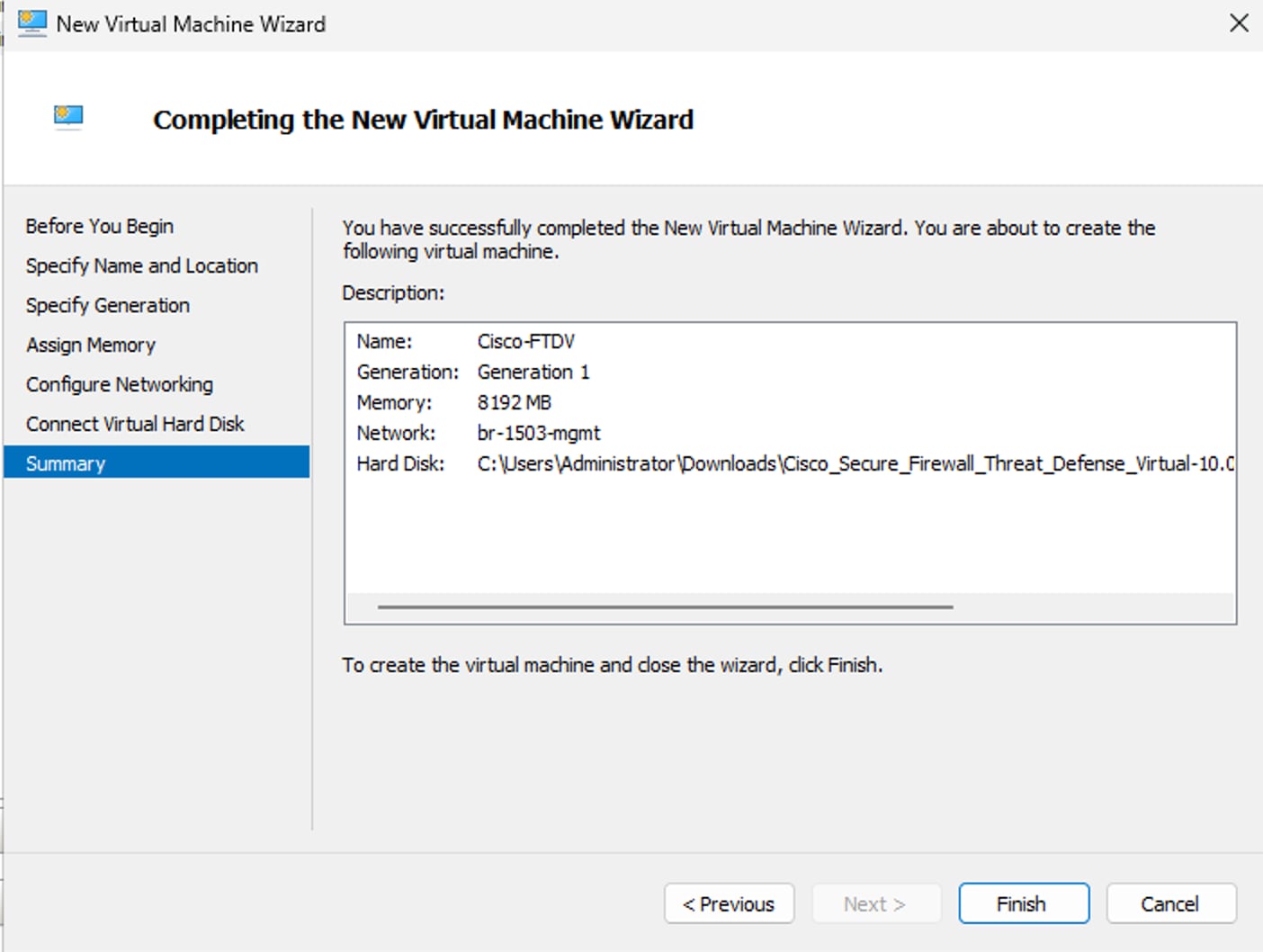
Task: Select the Assign Memory step
Action: 91,345
